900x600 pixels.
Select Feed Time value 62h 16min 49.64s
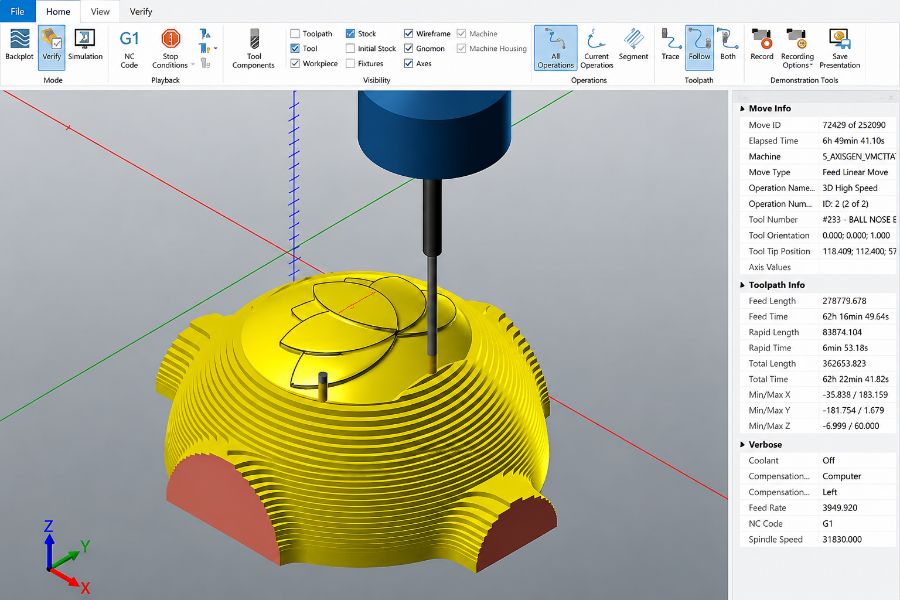(855, 316)
